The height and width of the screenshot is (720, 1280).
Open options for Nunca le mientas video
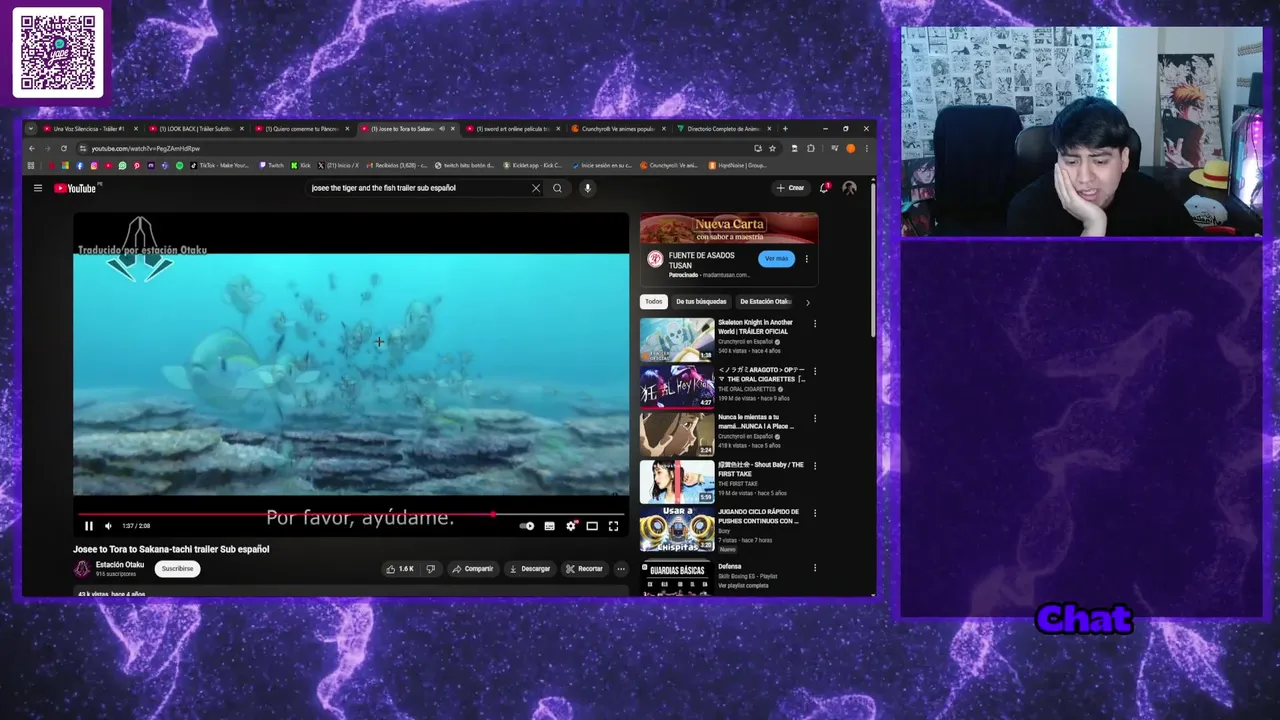815,418
